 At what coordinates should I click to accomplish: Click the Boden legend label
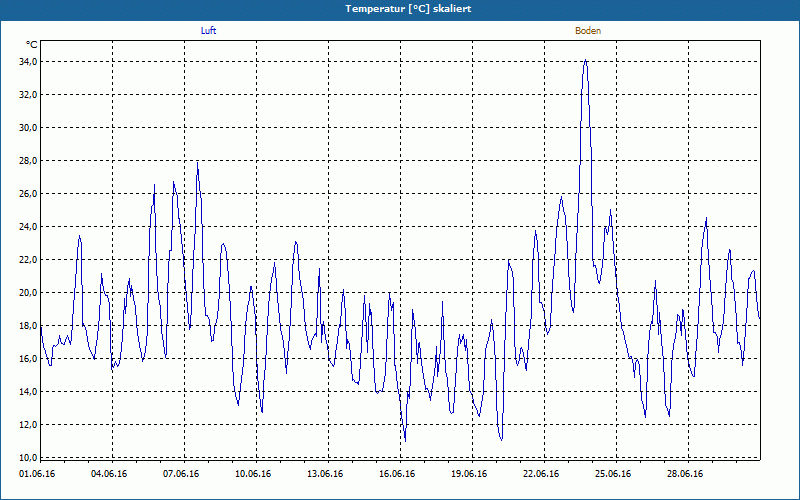coord(588,31)
